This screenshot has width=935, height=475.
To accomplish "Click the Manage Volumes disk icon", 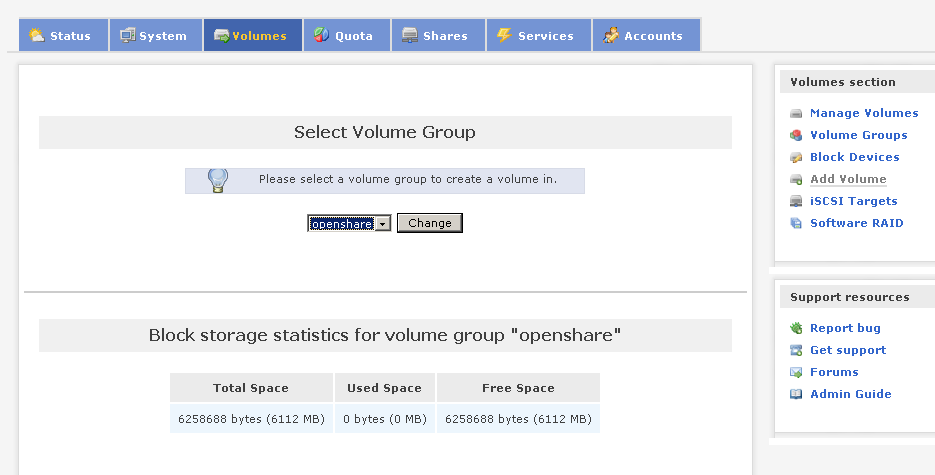I will click(796, 113).
